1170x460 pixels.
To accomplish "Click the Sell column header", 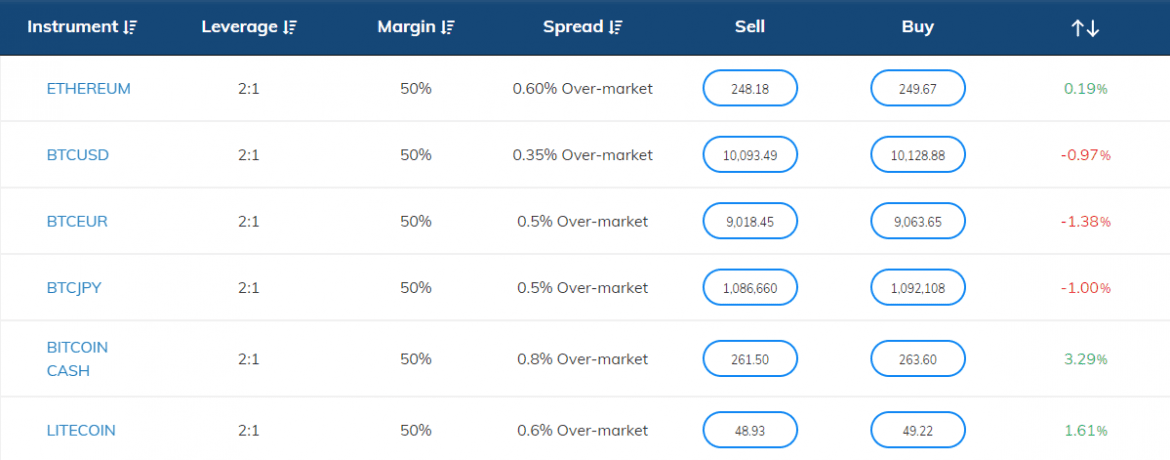I will pos(750,27).
